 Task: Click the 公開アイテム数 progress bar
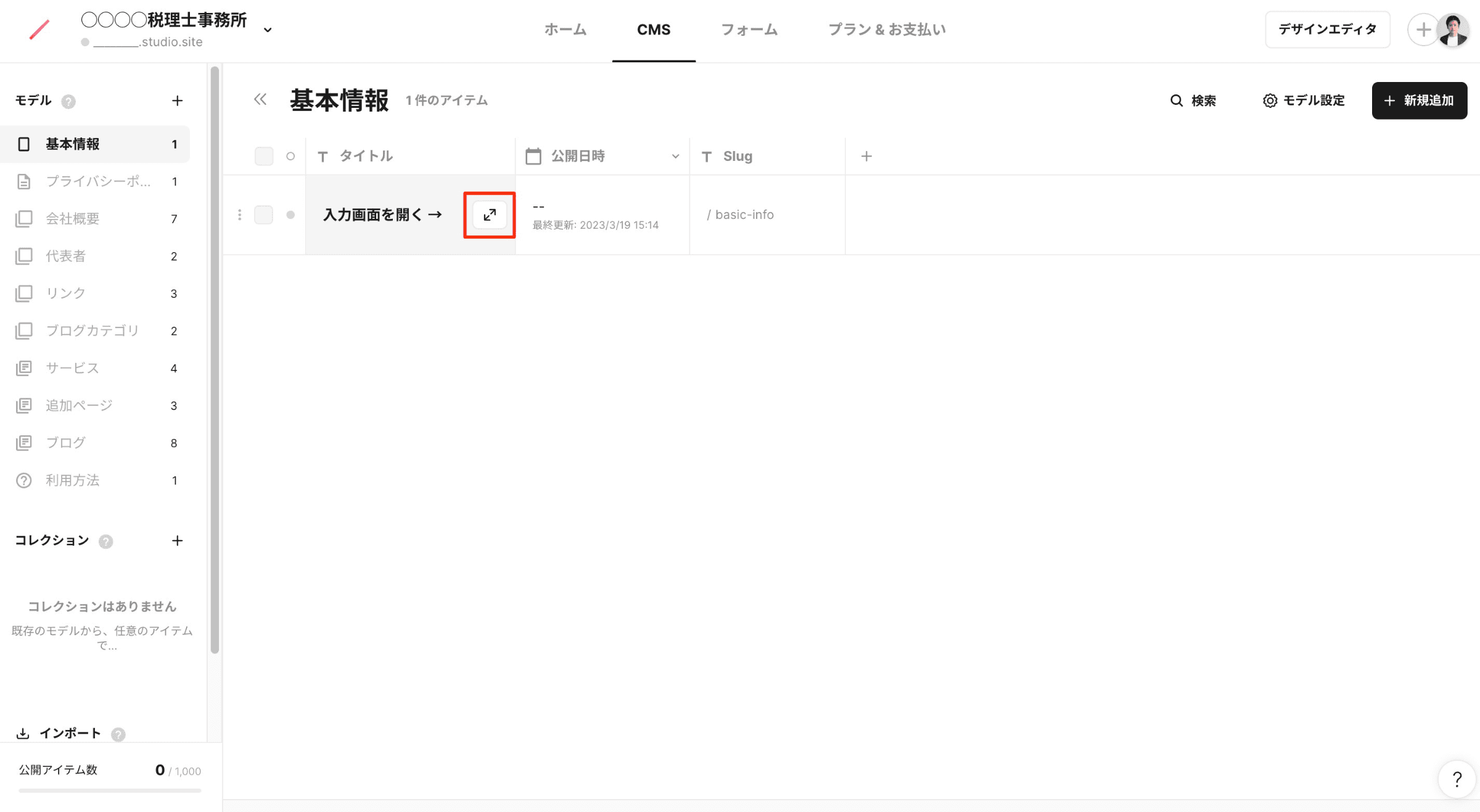(110, 790)
